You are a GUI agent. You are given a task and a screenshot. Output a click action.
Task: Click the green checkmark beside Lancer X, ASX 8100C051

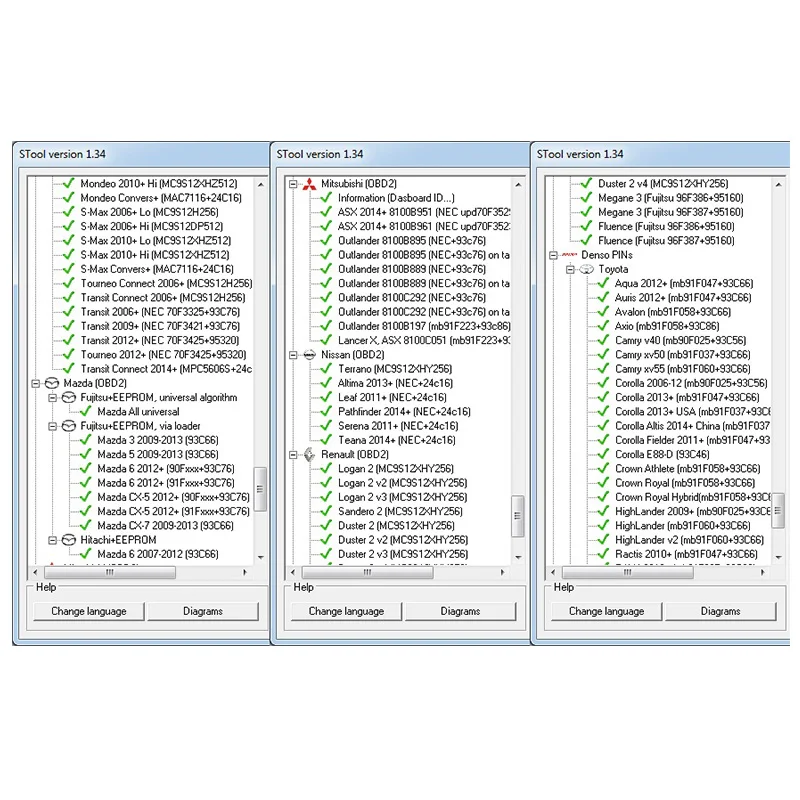(326, 339)
